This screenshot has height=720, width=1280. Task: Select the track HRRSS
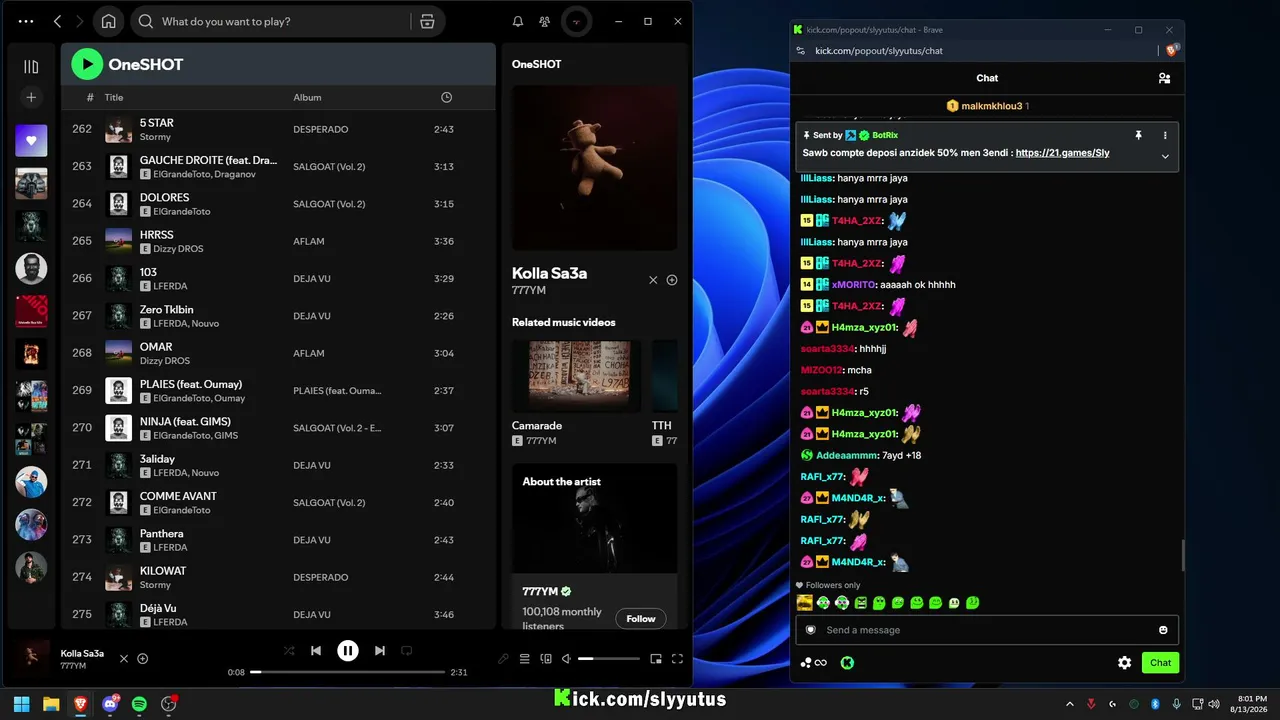pos(278,241)
